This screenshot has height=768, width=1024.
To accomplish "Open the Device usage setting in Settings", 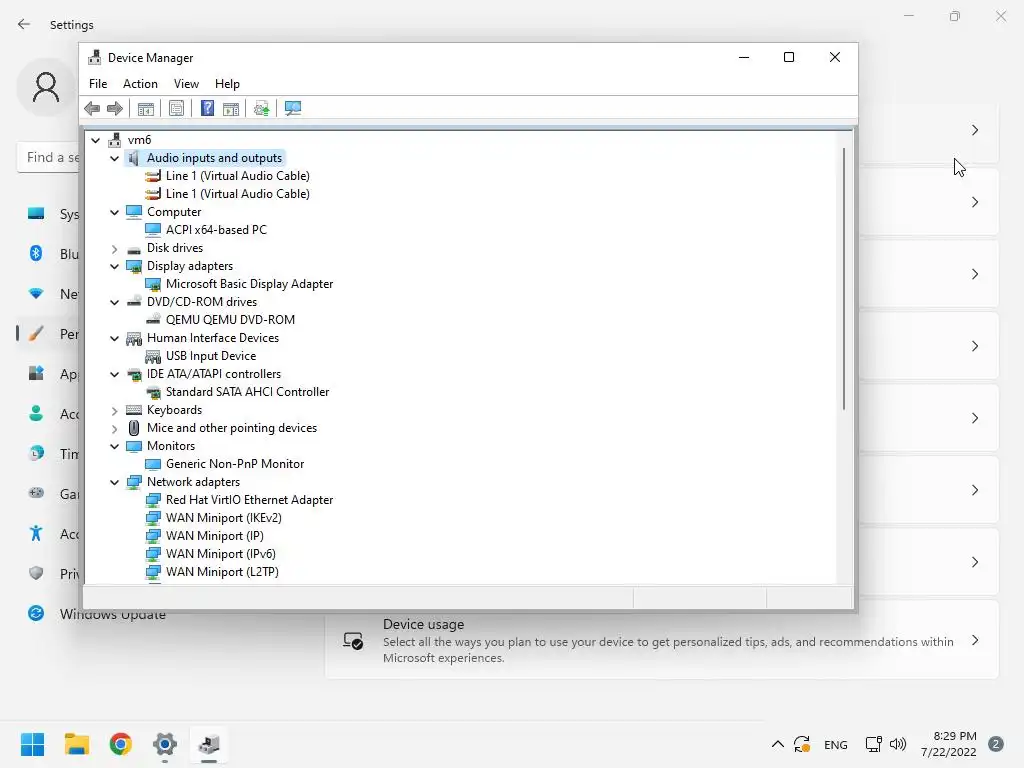I will [x=662, y=640].
